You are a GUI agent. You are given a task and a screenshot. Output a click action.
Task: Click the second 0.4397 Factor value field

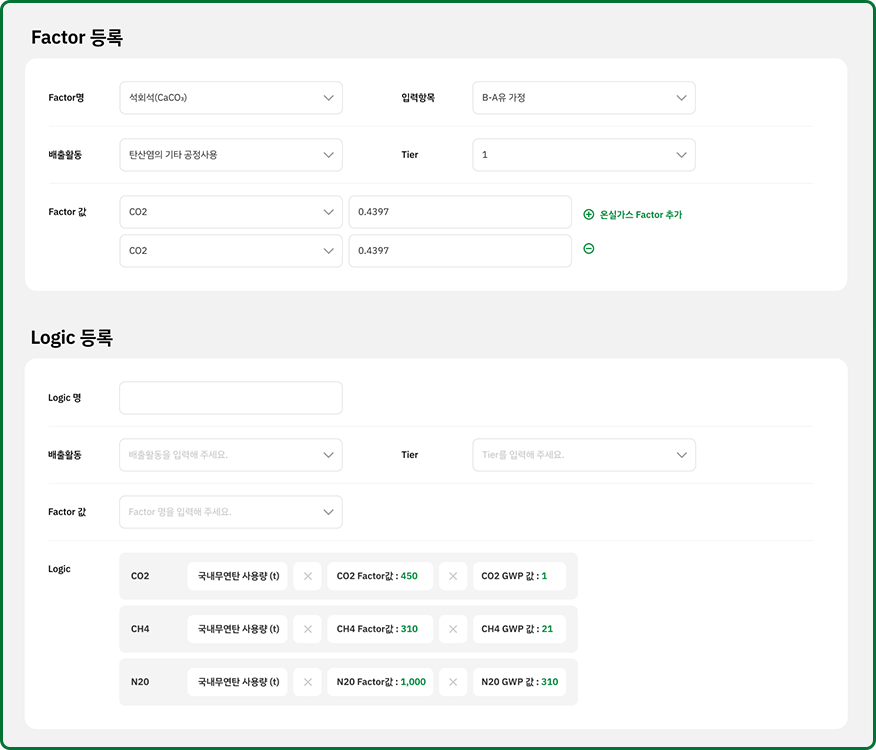[460, 251]
